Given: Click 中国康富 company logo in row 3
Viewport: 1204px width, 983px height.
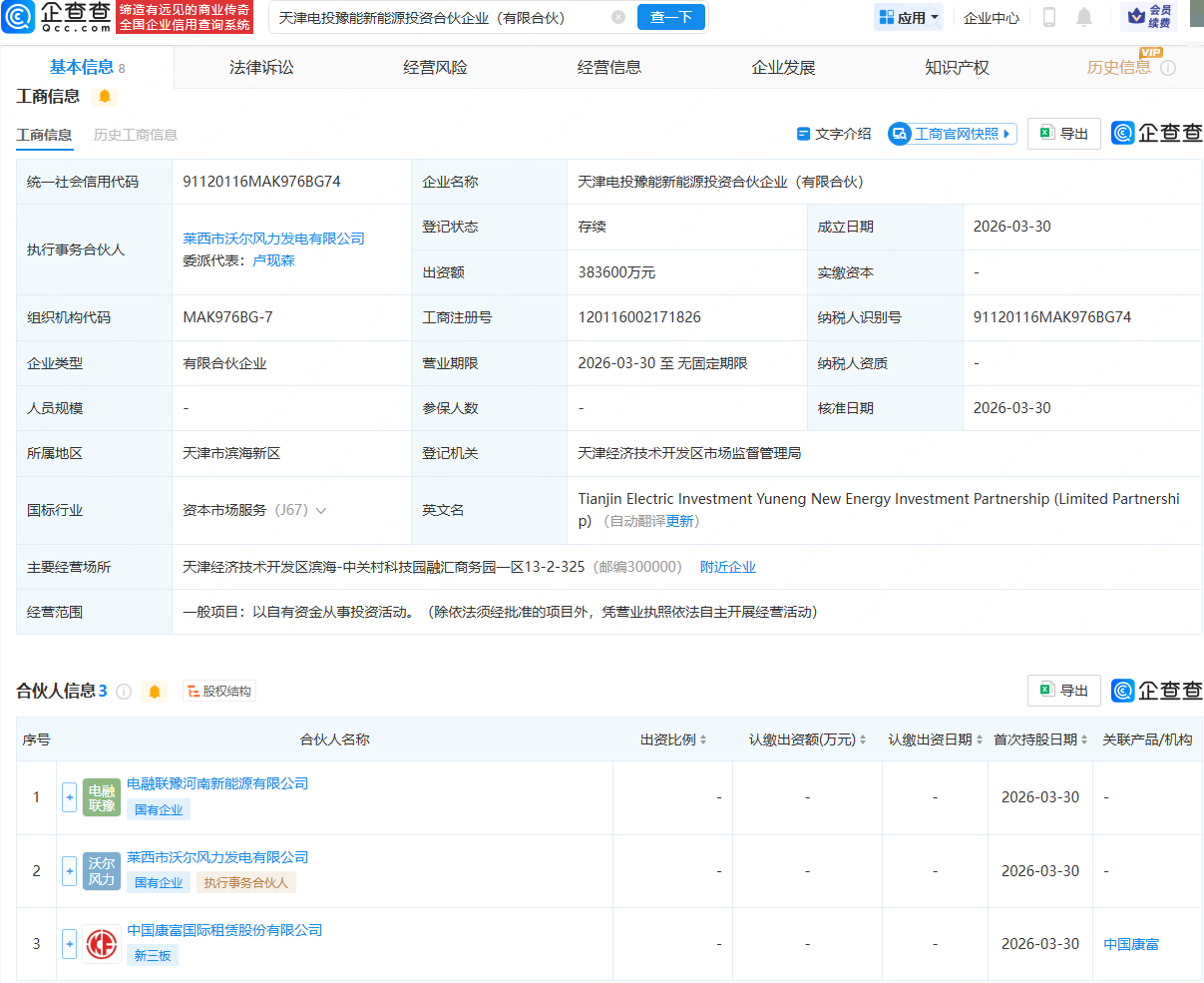Looking at the screenshot, I should 101,944.
